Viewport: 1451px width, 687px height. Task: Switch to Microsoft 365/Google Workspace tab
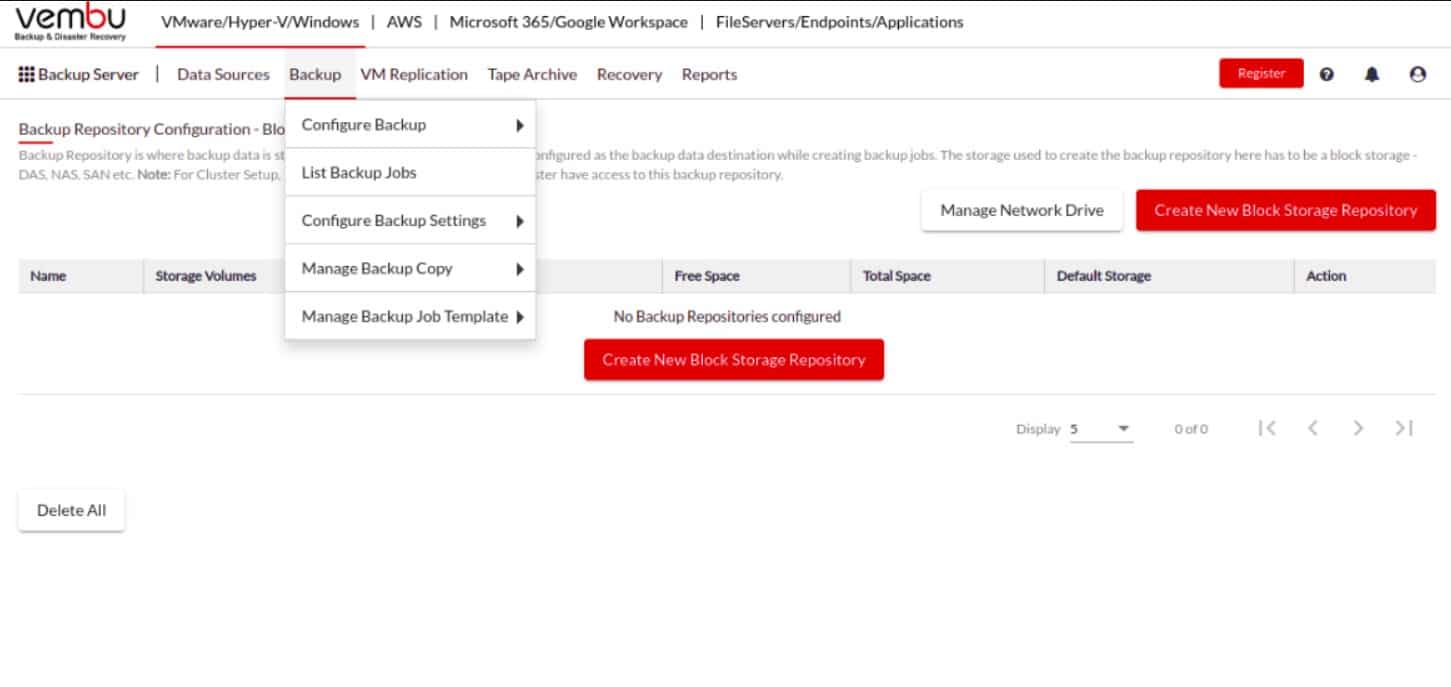tap(568, 22)
